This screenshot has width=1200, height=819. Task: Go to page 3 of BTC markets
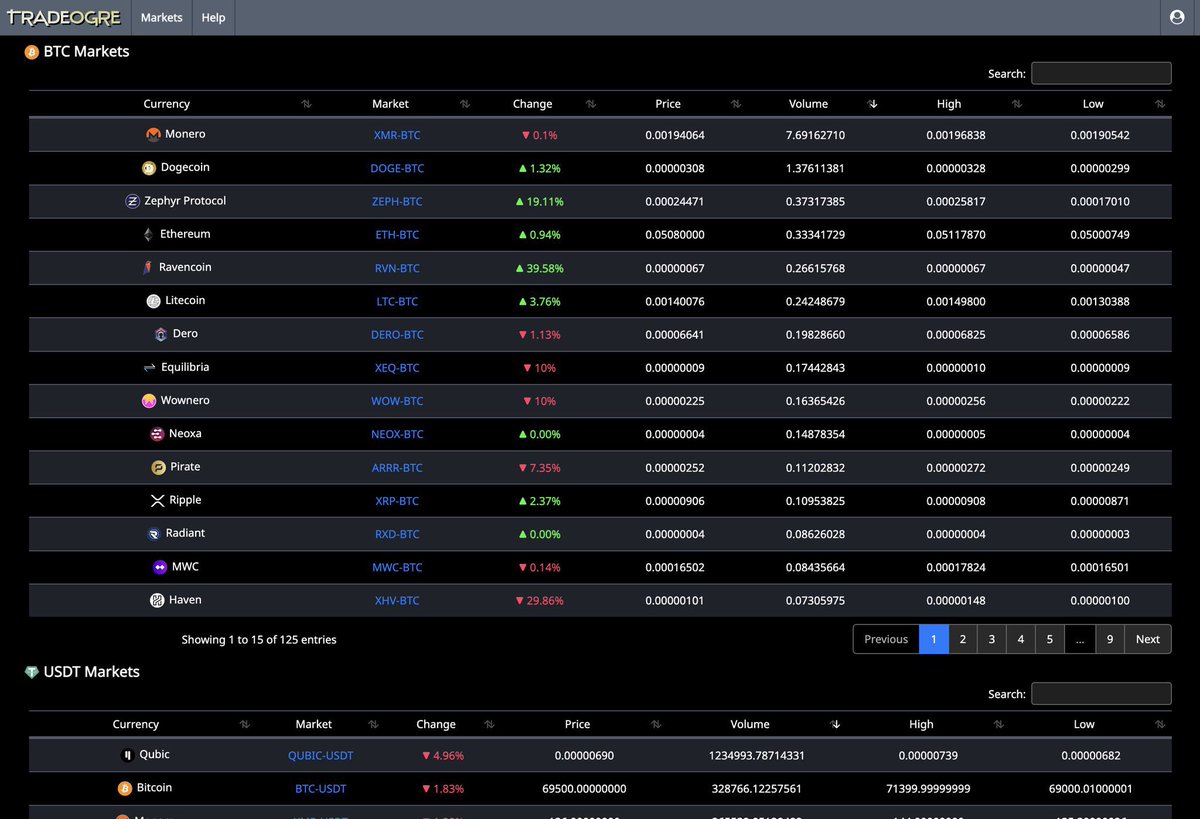[992, 639]
